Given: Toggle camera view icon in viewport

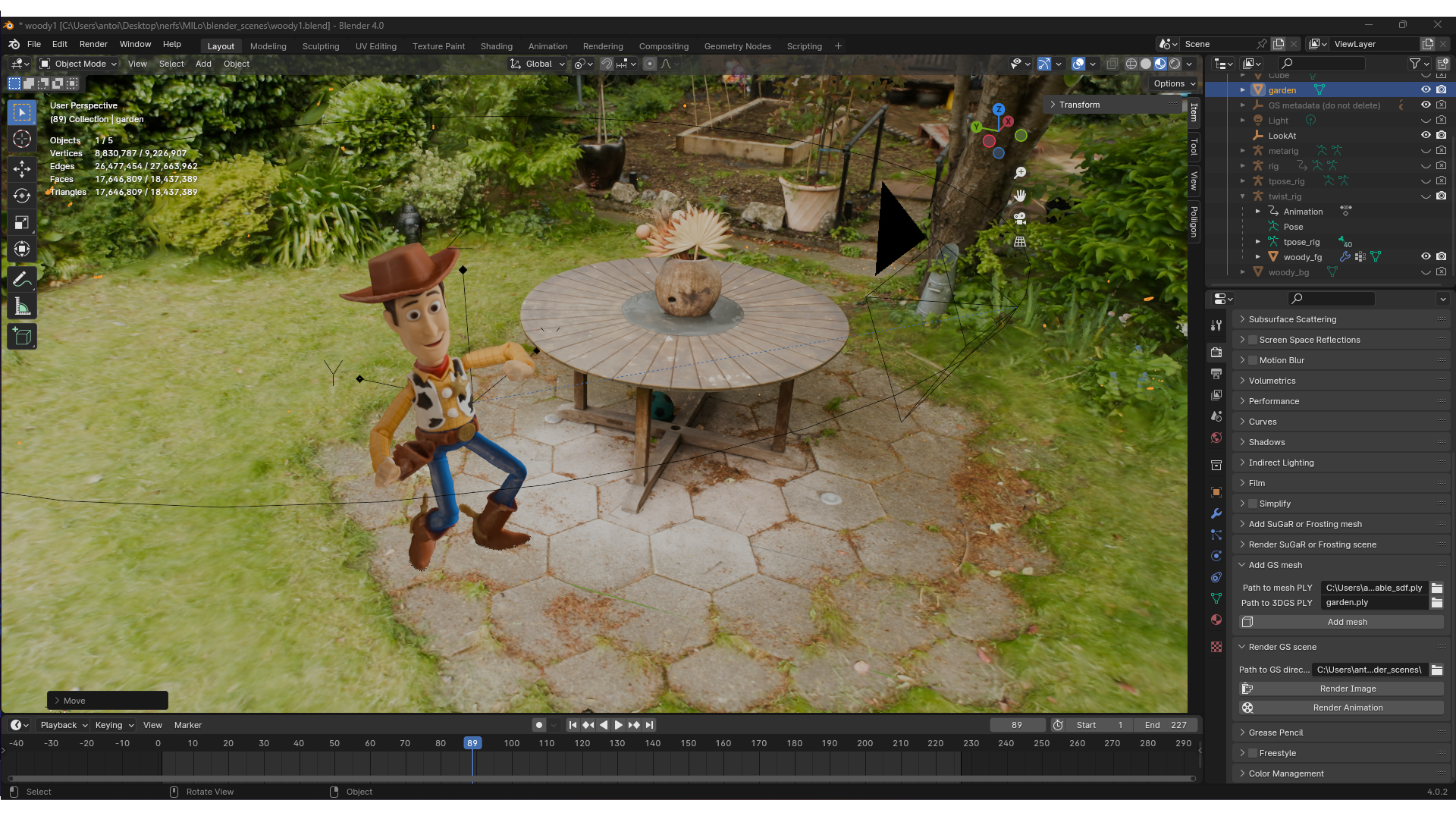Looking at the screenshot, I should click(x=1020, y=218).
